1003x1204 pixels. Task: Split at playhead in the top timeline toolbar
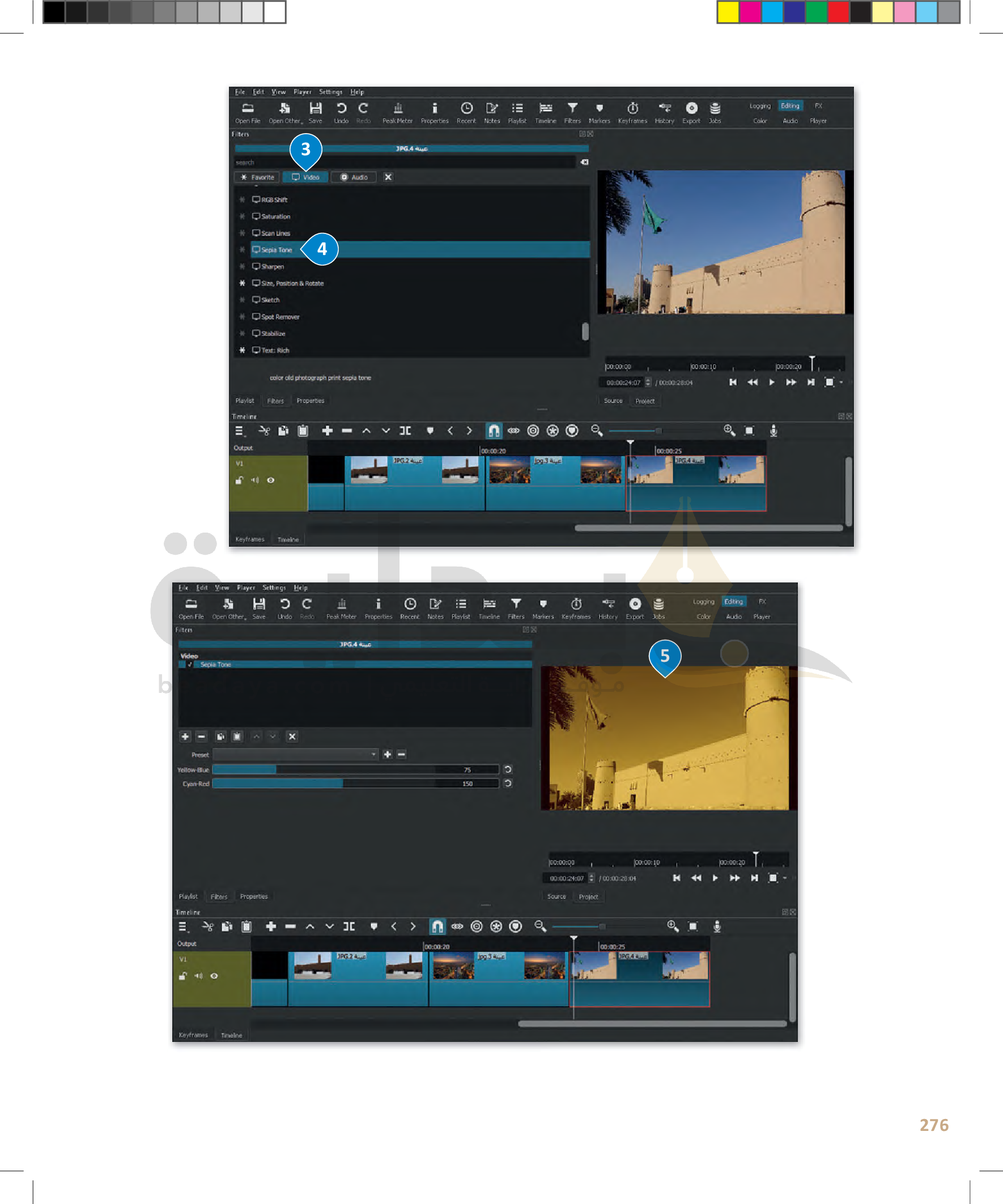point(405,431)
